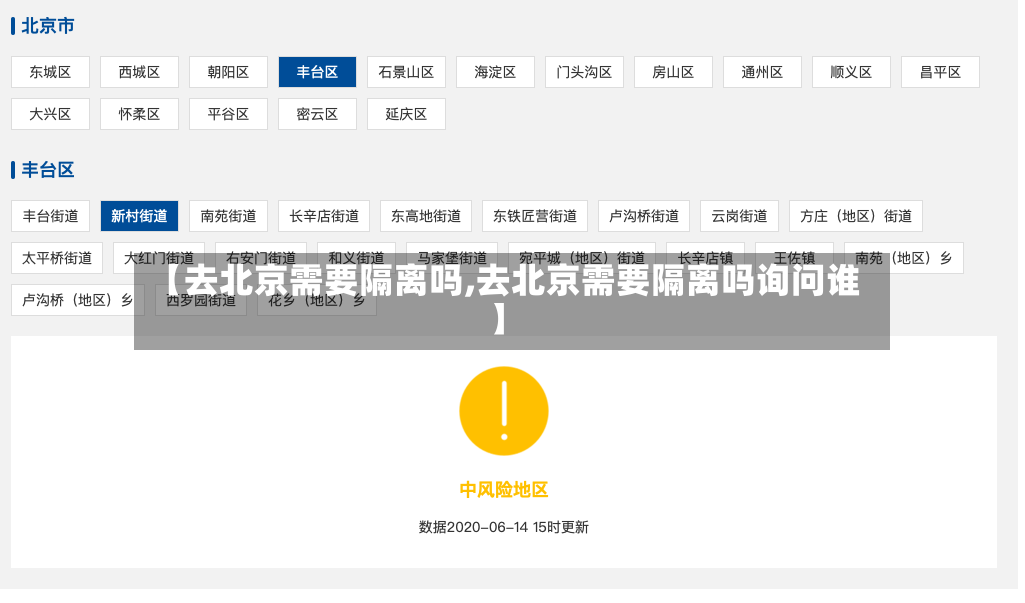Select the 长辛店街道 subdistrict
Screen dimensions: 1025x603
pyautogui.click(x=324, y=216)
